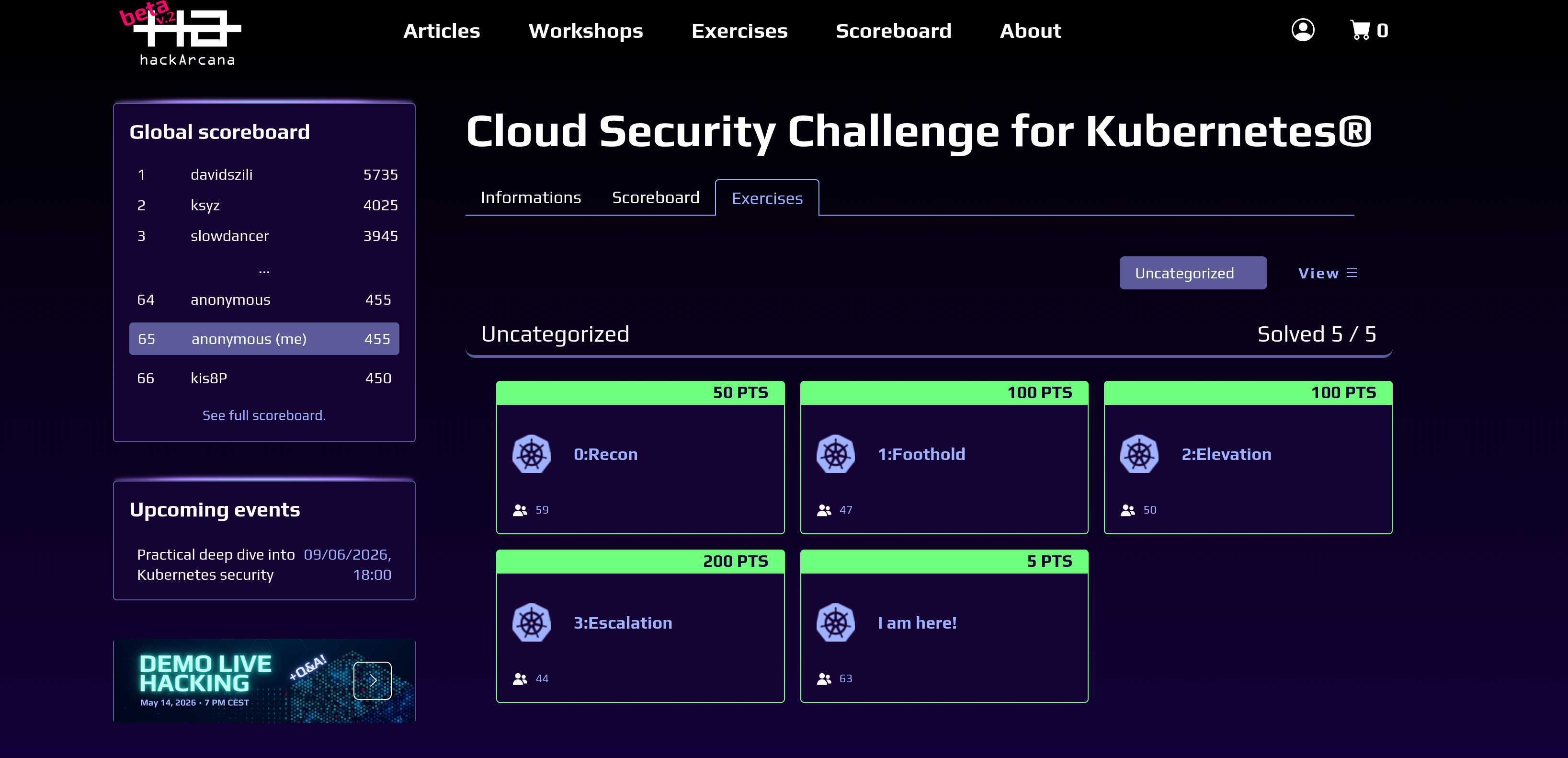Click kis8P in the global scoreboard

pyautogui.click(x=209, y=379)
